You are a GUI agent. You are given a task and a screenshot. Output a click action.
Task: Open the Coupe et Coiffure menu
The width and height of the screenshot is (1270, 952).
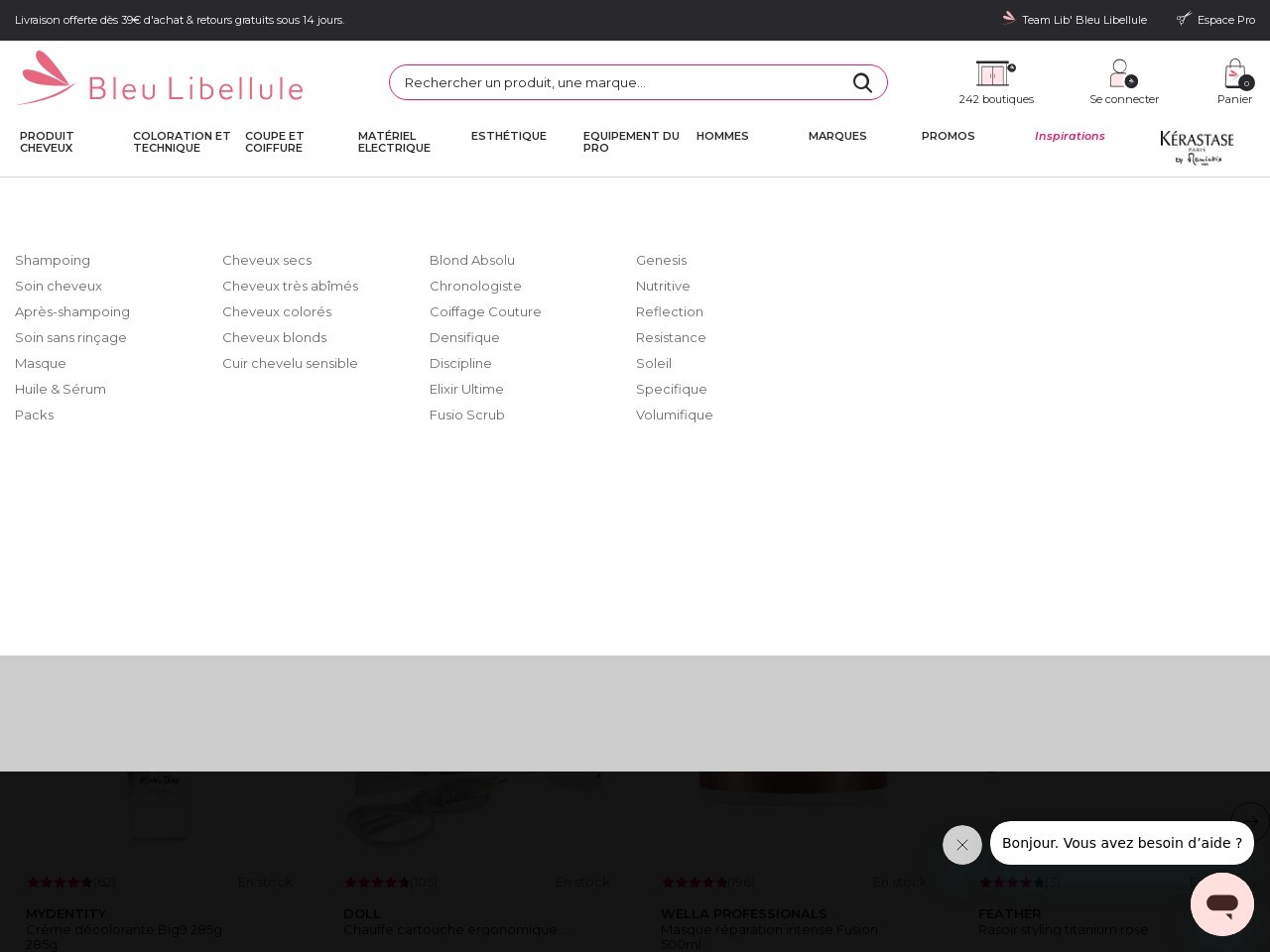click(x=275, y=142)
